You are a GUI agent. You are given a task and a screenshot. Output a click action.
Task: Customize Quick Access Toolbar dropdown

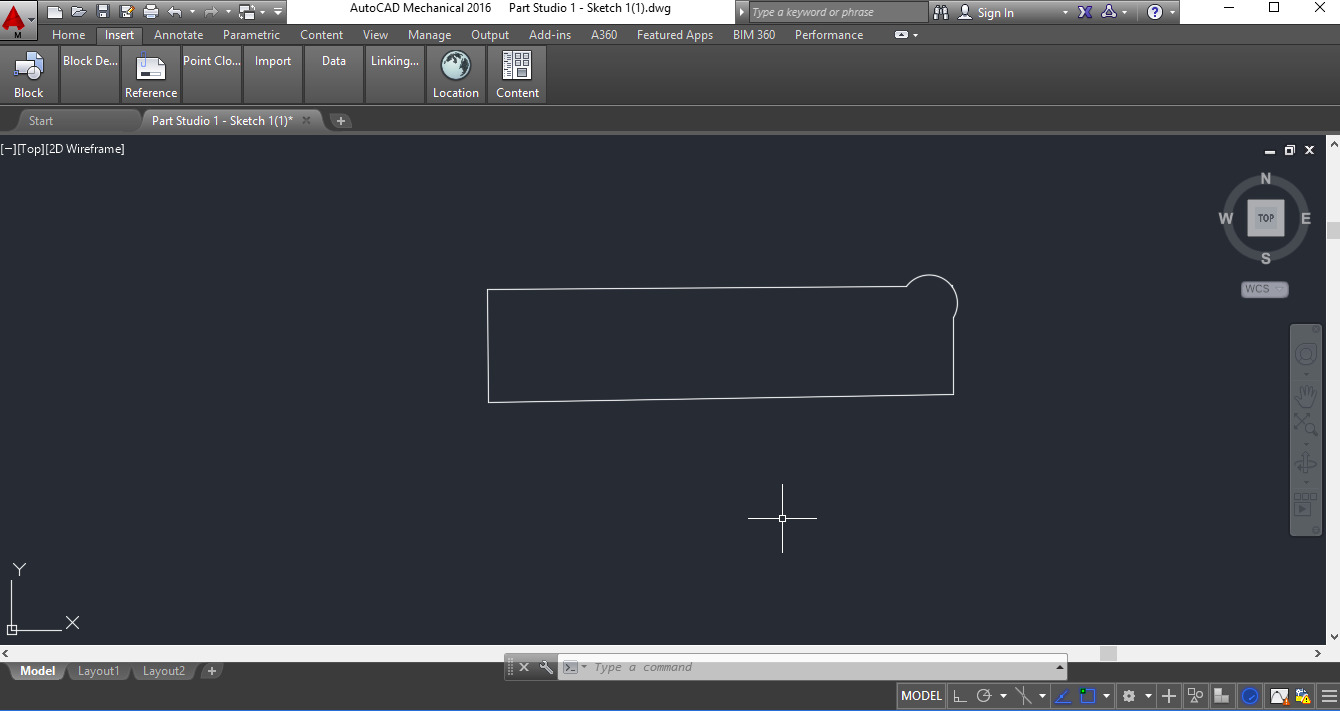(277, 12)
